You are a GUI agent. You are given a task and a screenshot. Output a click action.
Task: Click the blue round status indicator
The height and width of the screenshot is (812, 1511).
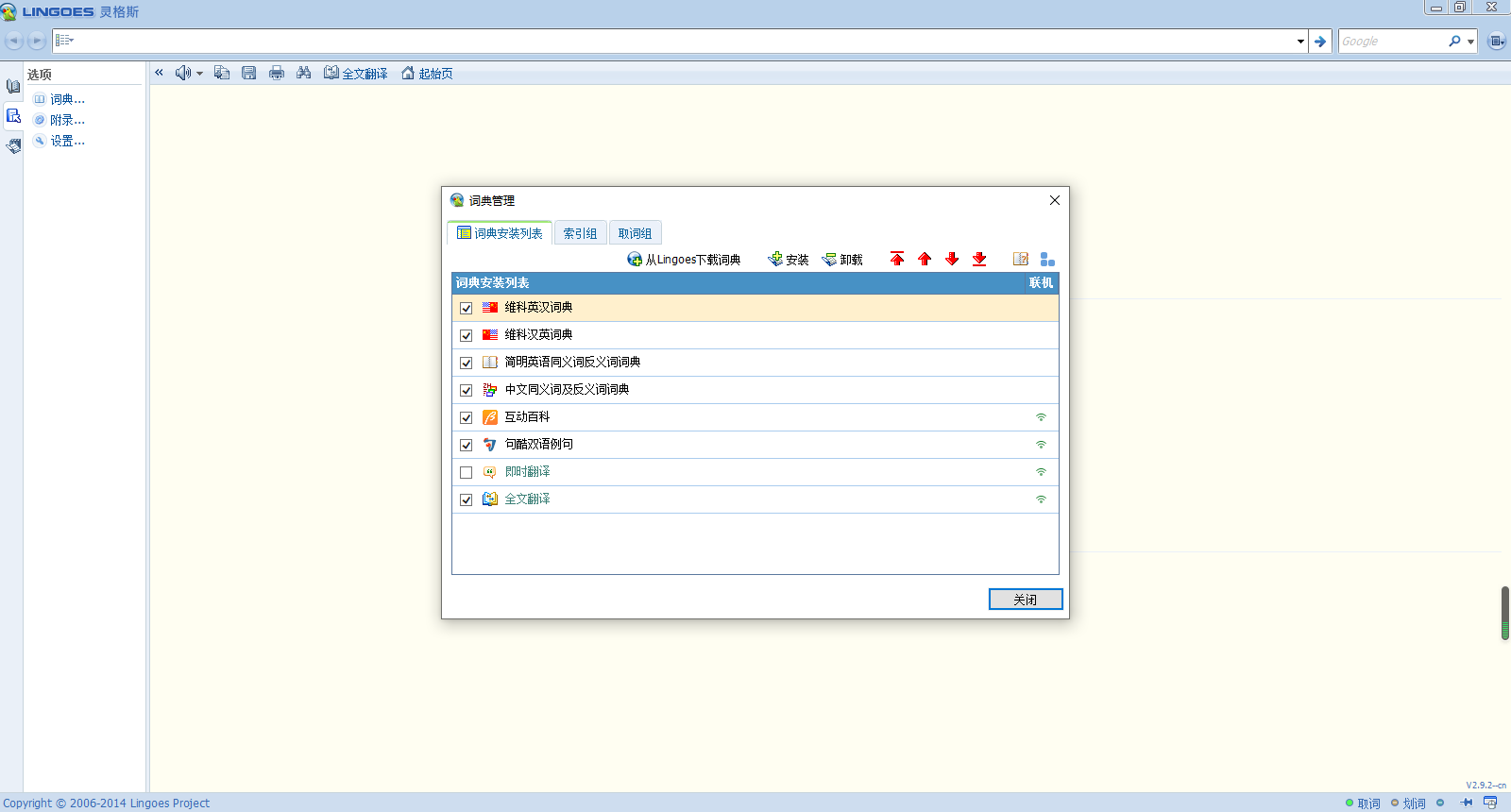point(1440,804)
